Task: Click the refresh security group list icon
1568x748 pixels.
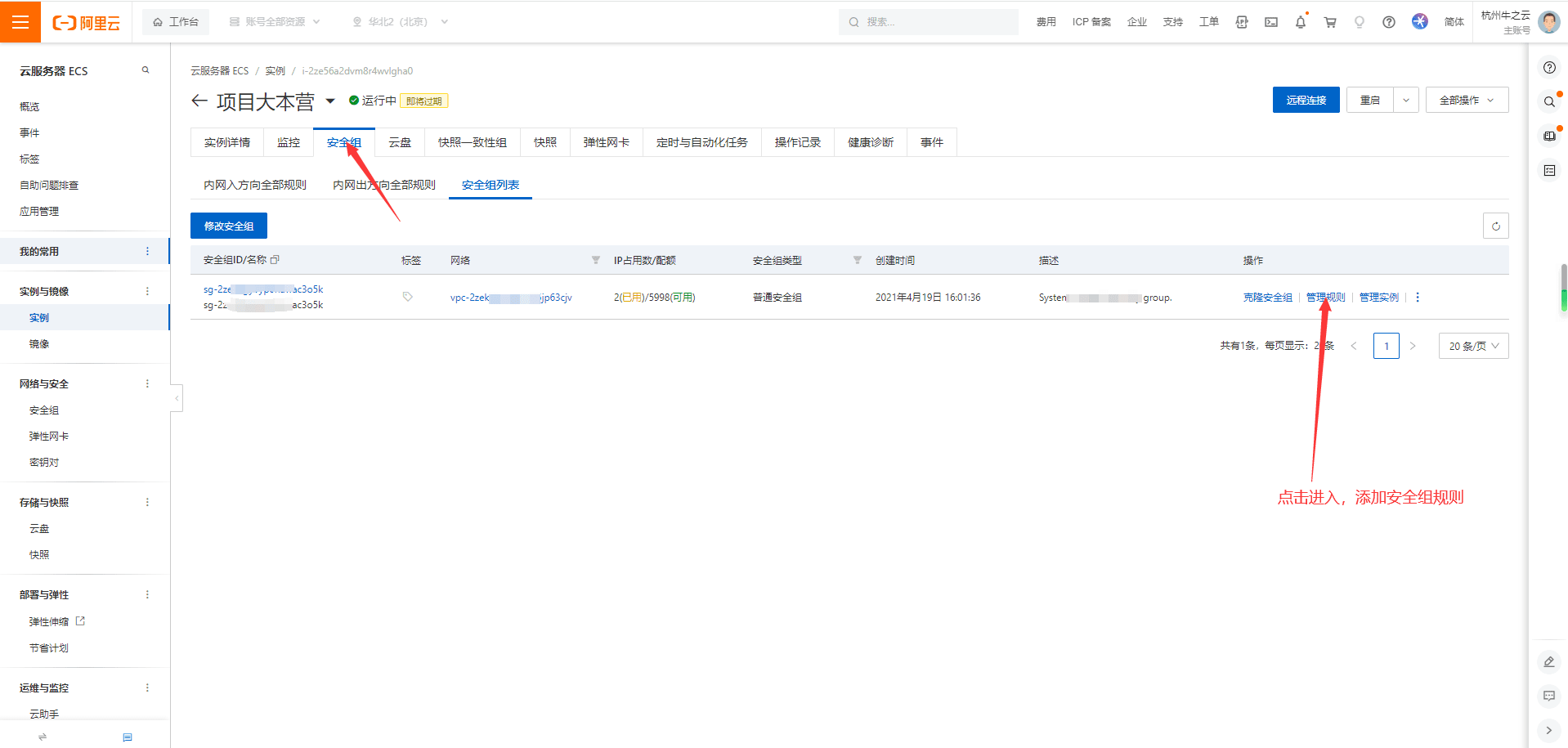Action: [x=1495, y=226]
